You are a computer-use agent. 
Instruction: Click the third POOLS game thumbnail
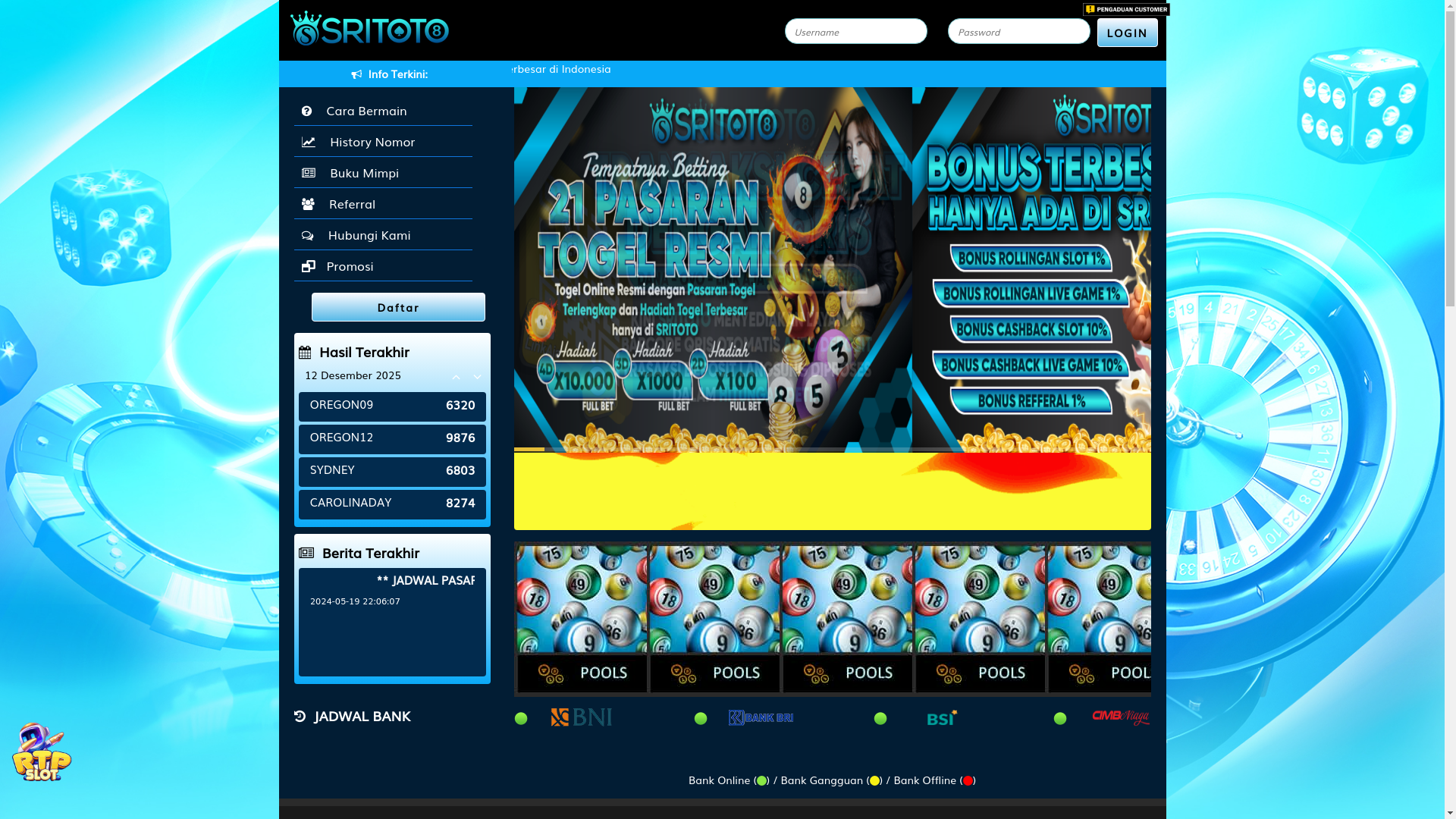847,619
